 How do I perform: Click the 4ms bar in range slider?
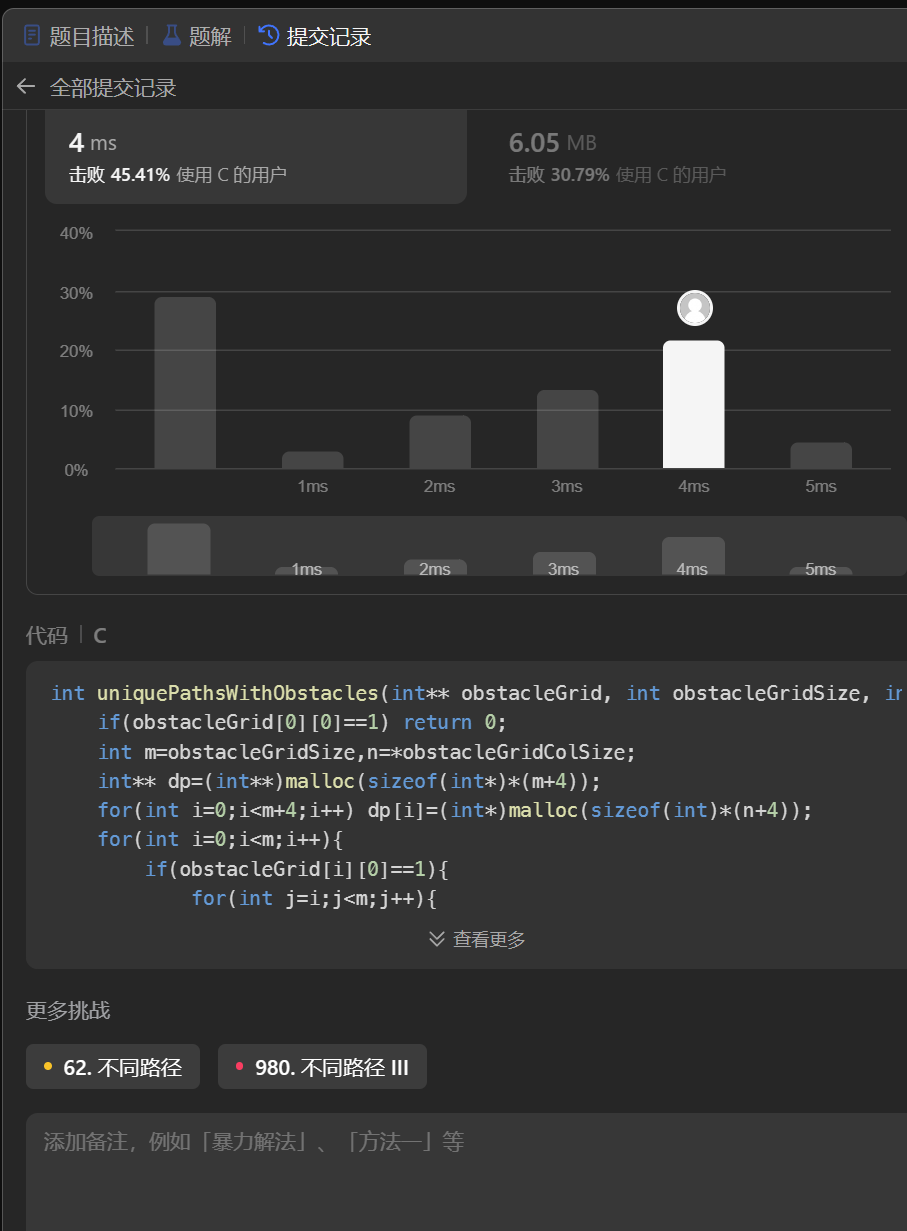[x=693, y=556]
